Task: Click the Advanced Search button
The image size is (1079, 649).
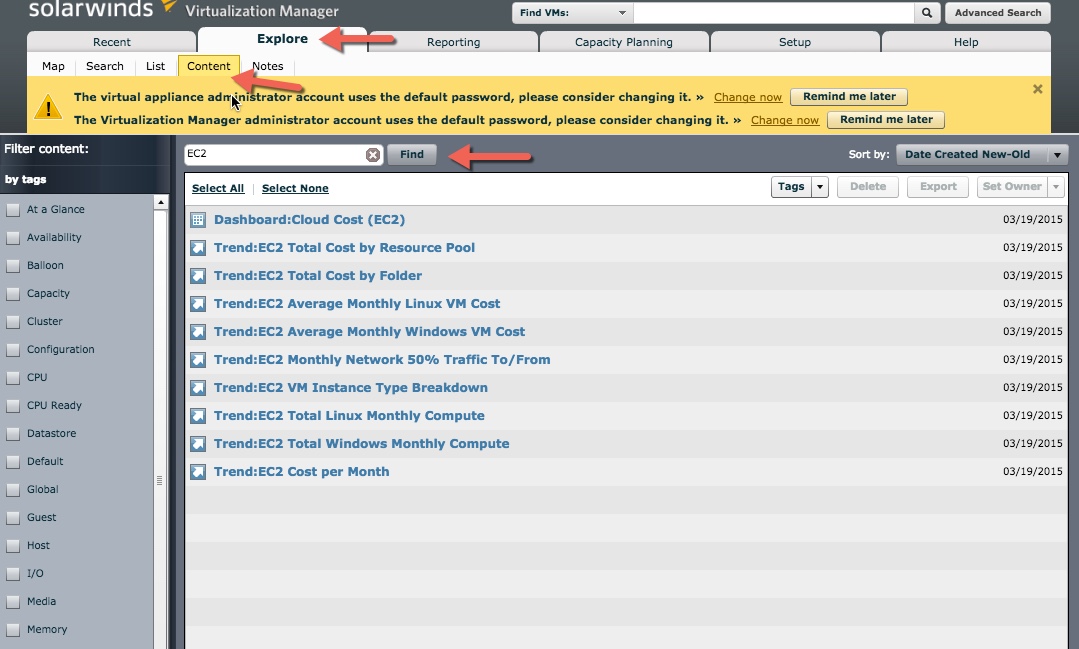Action: [998, 12]
